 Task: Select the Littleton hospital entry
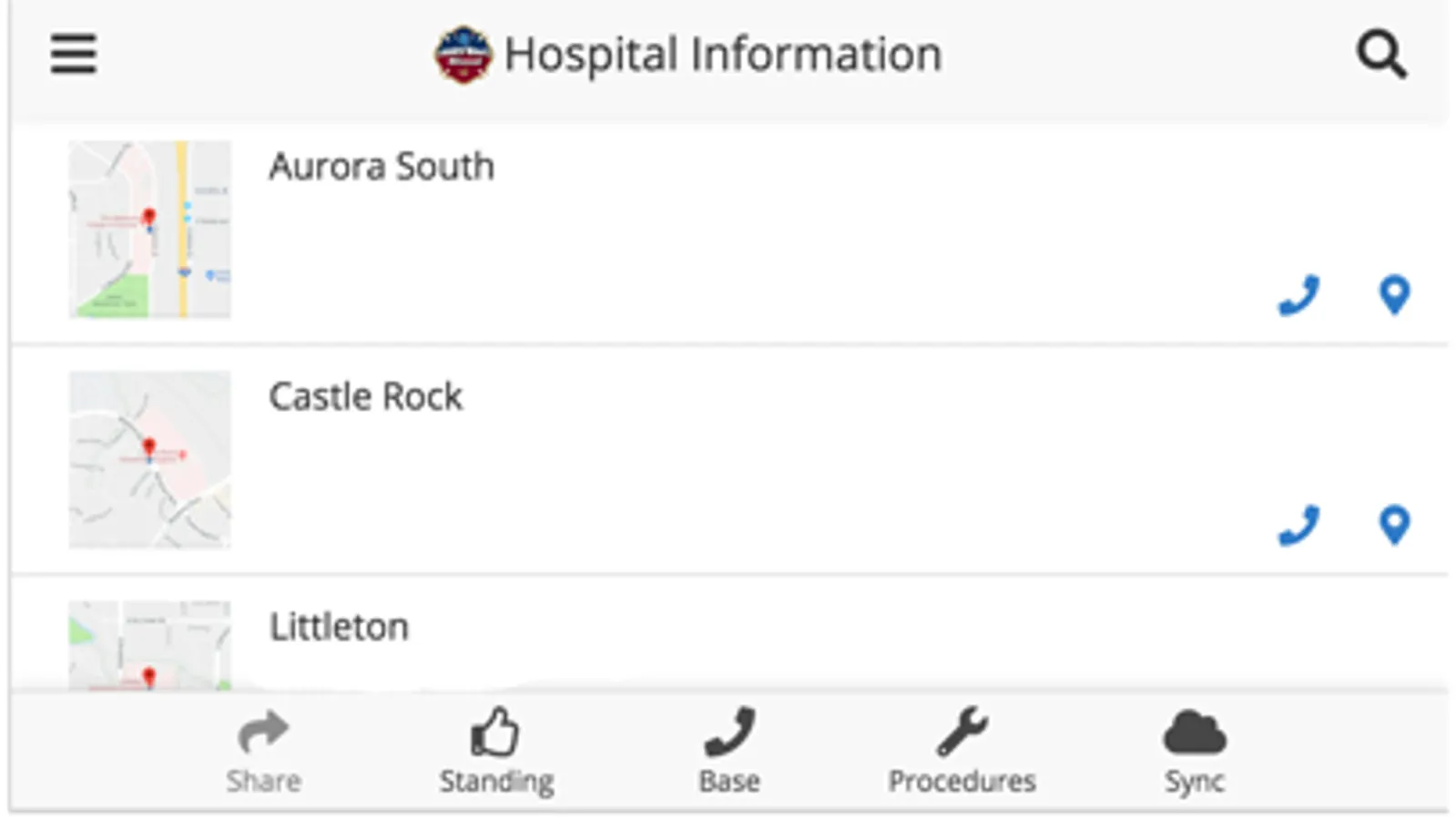[x=339, y=627]
